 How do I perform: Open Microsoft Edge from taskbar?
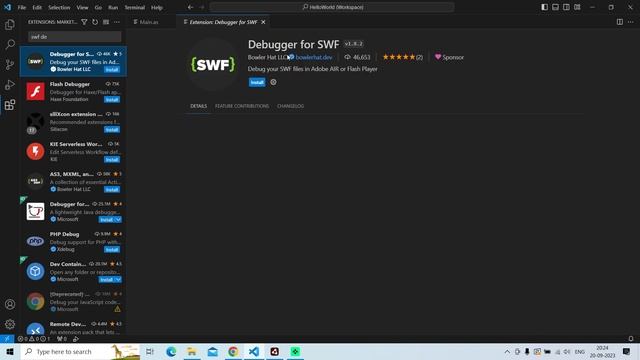(171, 351)
